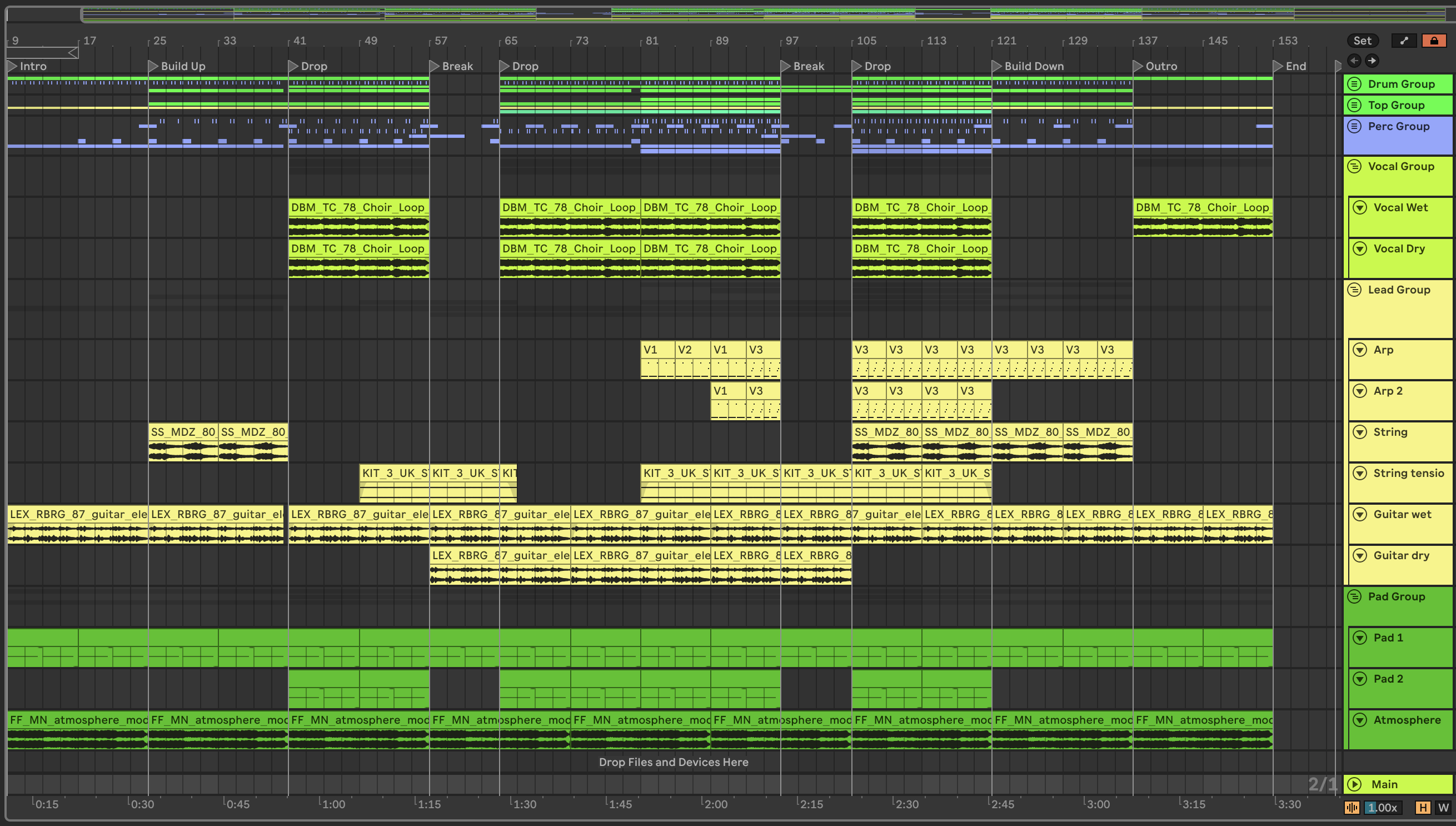Jump to first Drop locator at bar 41

(x=308, y=66)
